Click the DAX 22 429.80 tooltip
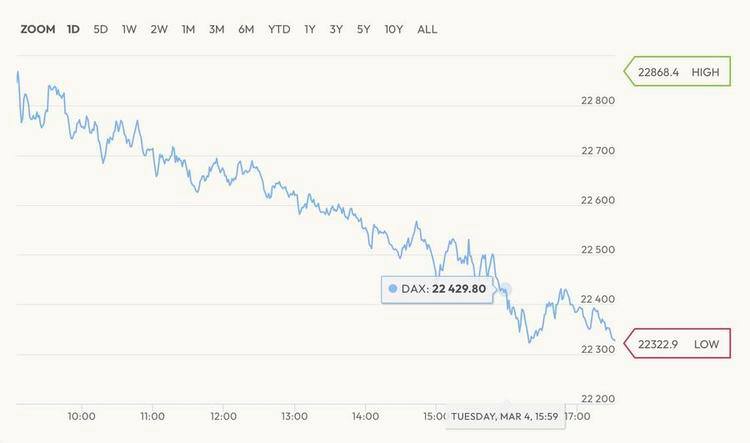 440,290
